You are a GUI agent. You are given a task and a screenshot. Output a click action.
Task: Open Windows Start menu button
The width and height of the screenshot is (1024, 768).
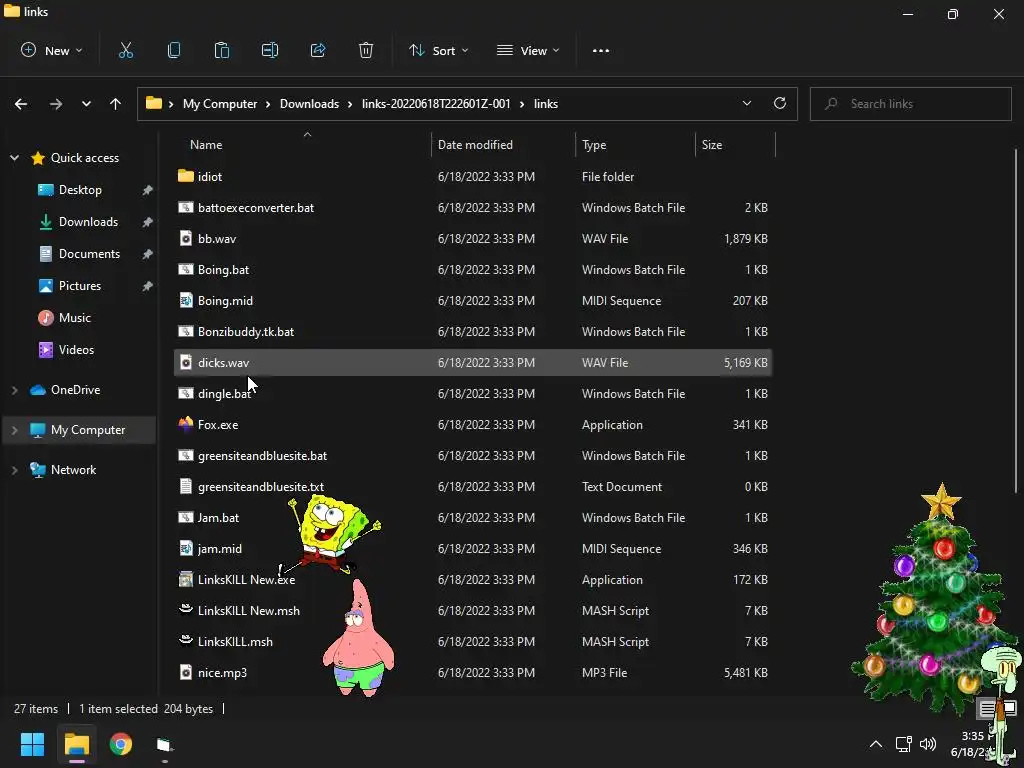pos(32,744)
